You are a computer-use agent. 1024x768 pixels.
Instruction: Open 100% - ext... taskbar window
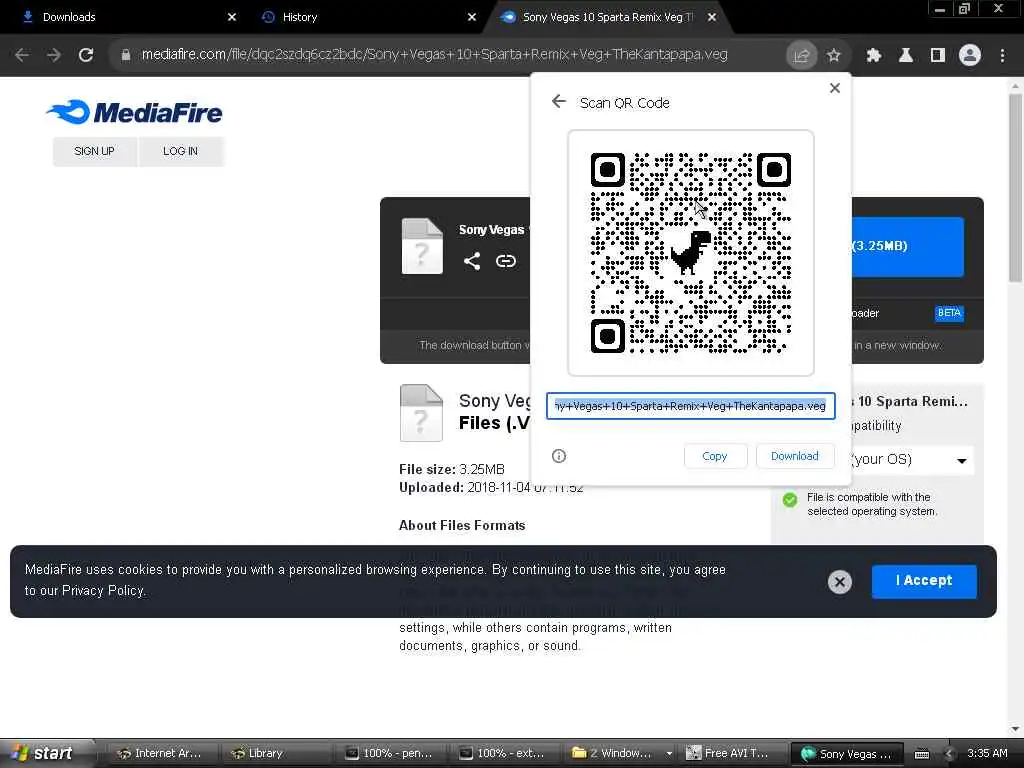[x=502, y=753]
